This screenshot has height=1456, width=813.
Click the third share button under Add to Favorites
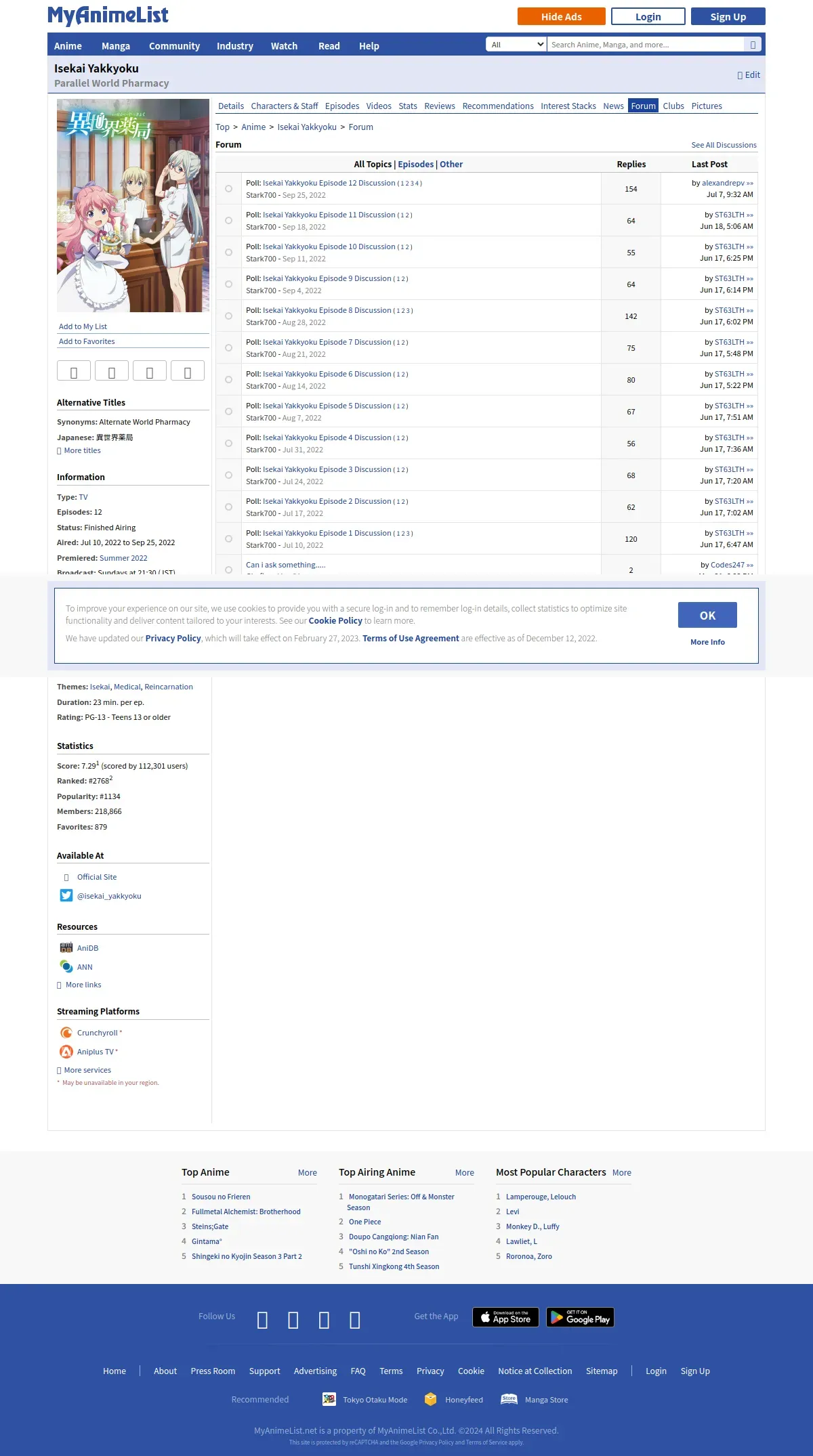point(150,370)
